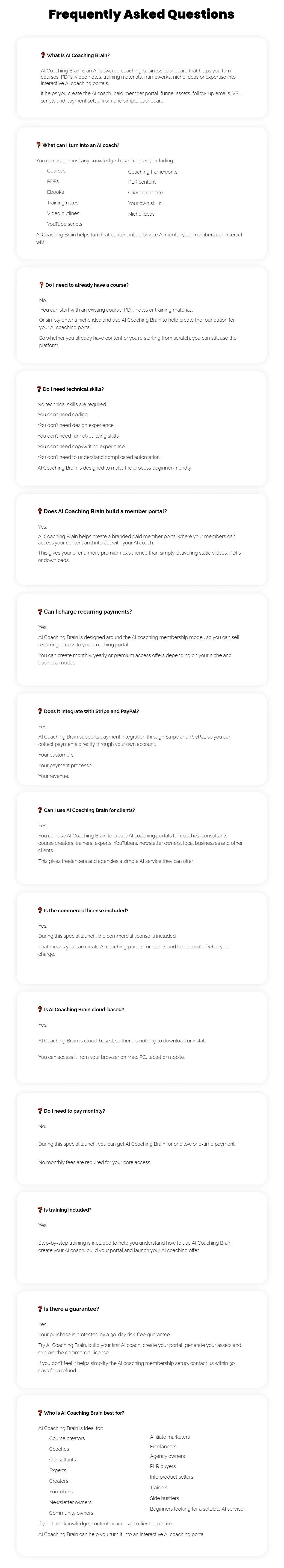The width and height of the screenshot is (284, 1568).
Task: Click the question mark icon beside "What is AI Coaching Brain?"
Action: (43, 55)
